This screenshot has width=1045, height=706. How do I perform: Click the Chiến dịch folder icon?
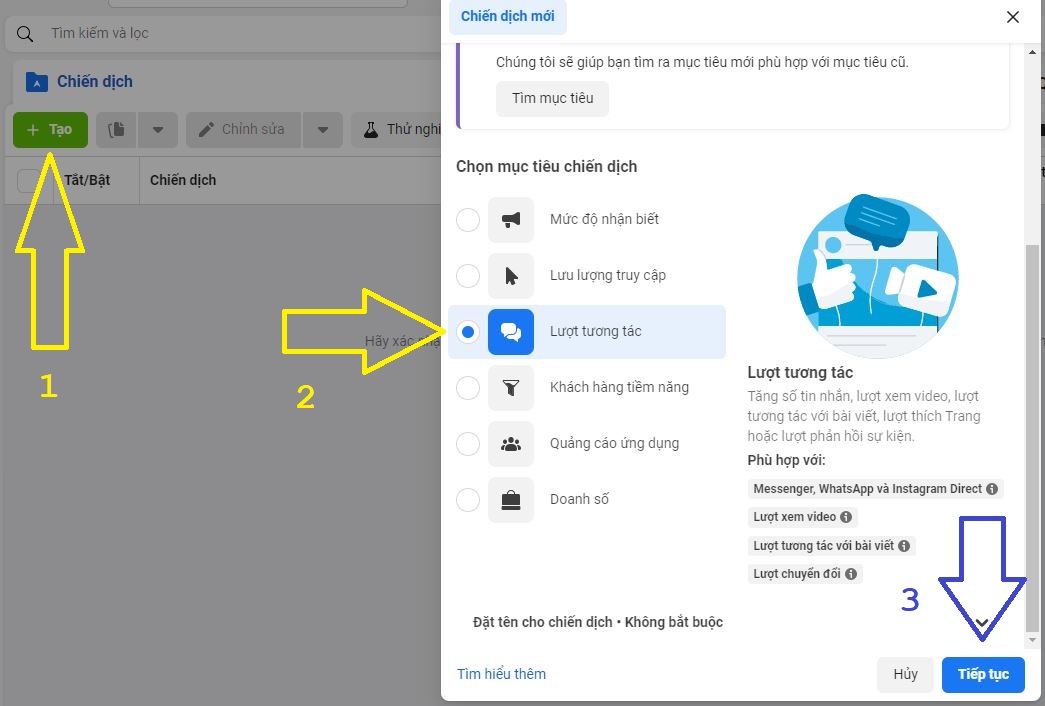click(x=36, y=82)
